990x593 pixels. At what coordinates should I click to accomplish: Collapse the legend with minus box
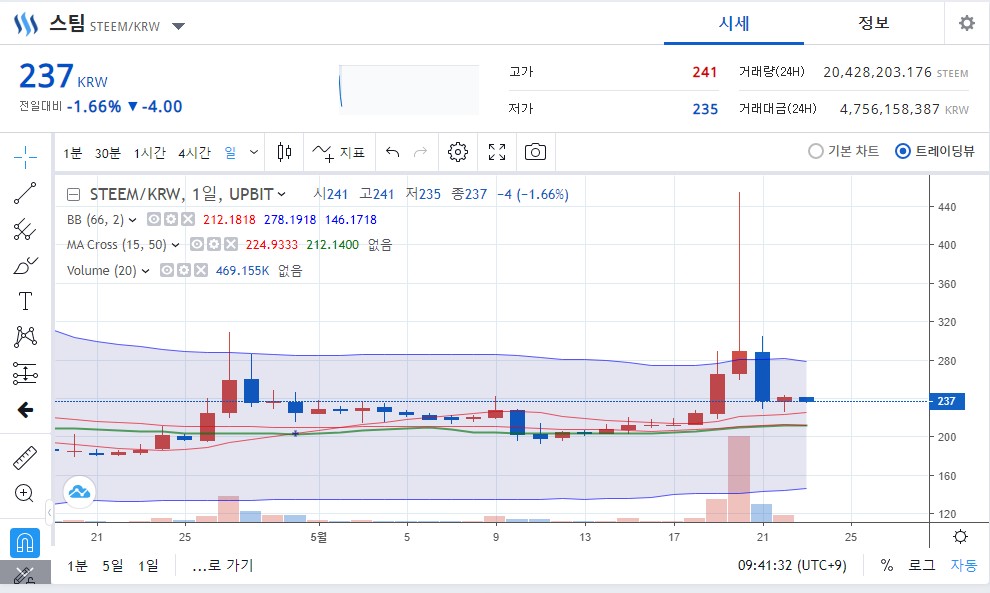(73, 195)
